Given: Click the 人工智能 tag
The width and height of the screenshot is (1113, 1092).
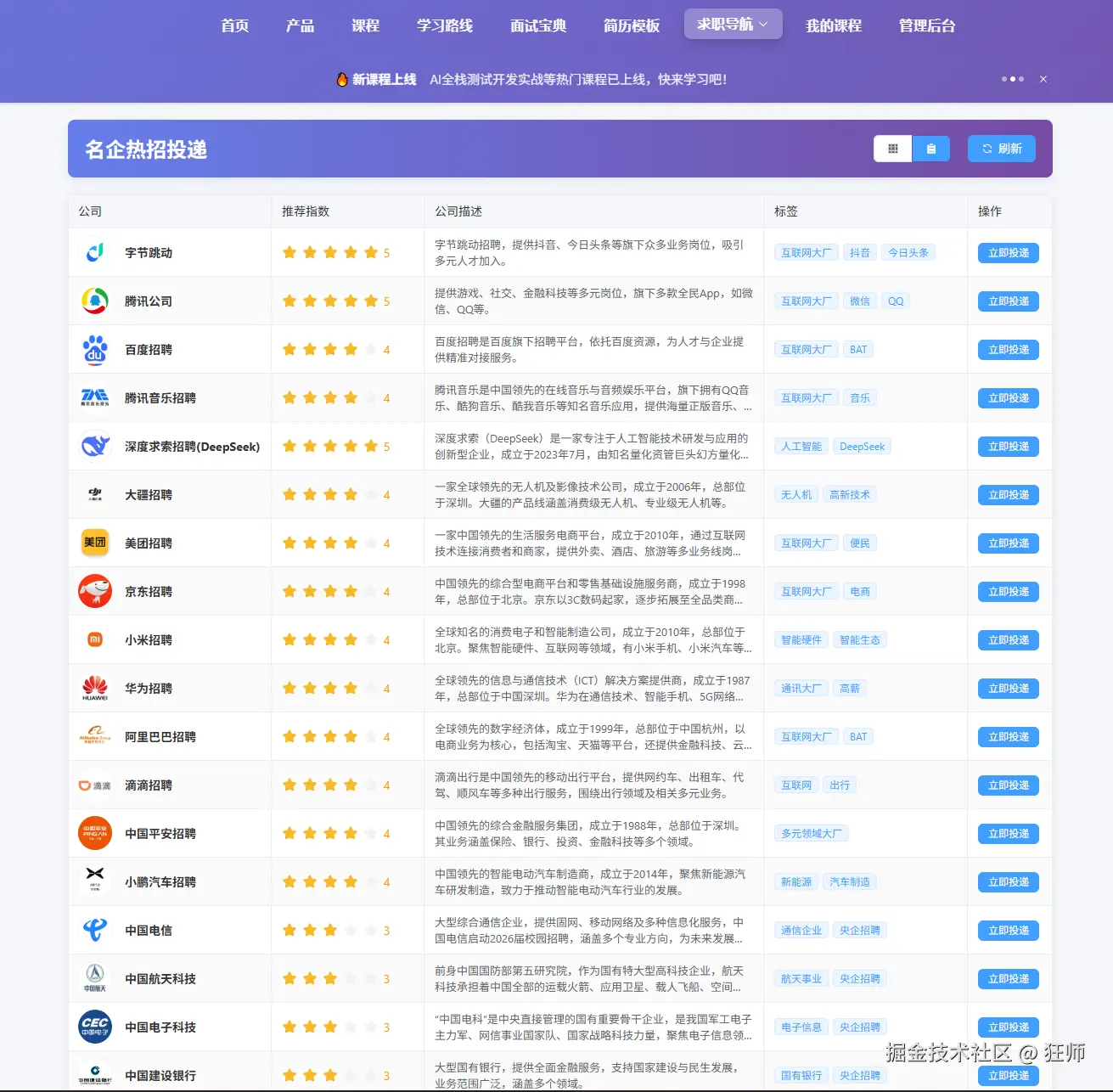Looking at the screenshot, I should click(801, 447).
